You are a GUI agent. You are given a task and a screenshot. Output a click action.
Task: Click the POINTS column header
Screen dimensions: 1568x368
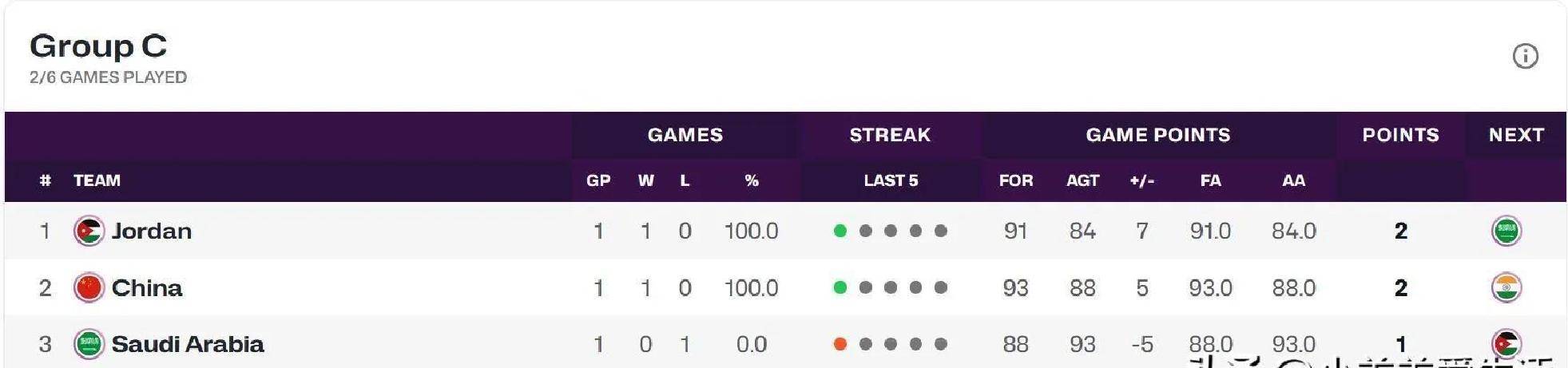pyautogui.click(x=1400, y=135)
